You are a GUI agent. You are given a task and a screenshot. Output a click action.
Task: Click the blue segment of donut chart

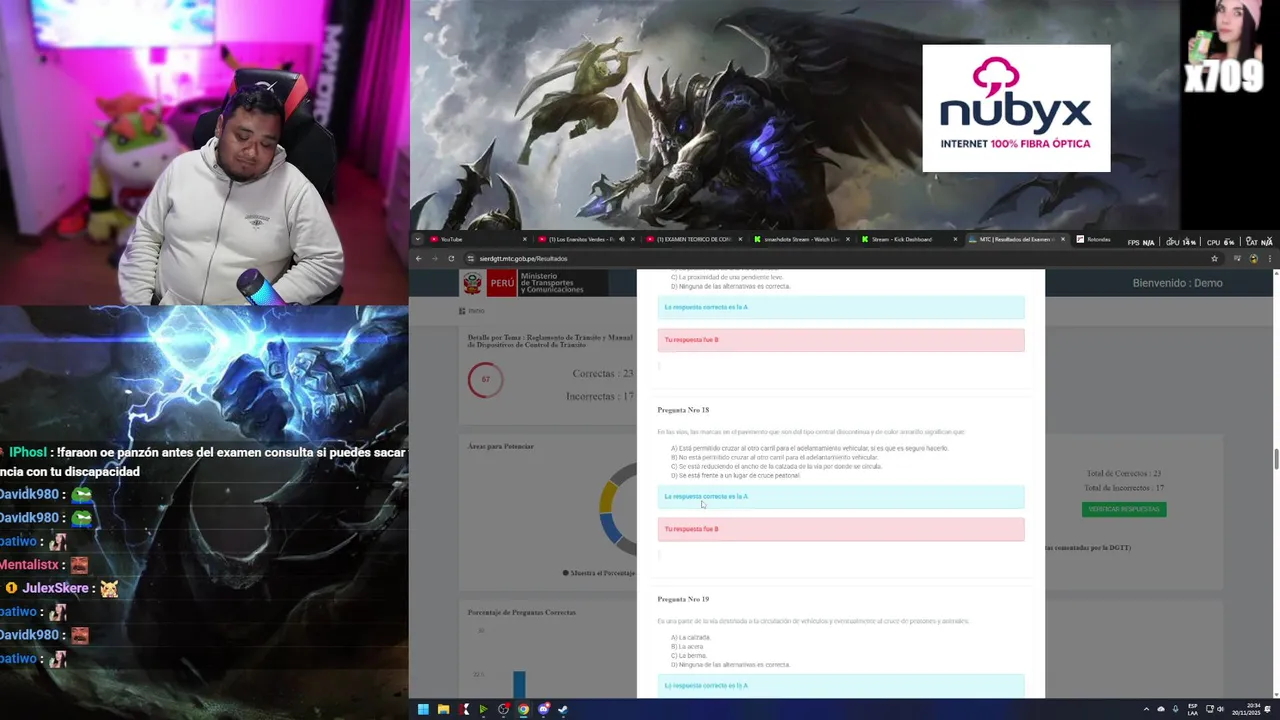(x=609, y=528)
